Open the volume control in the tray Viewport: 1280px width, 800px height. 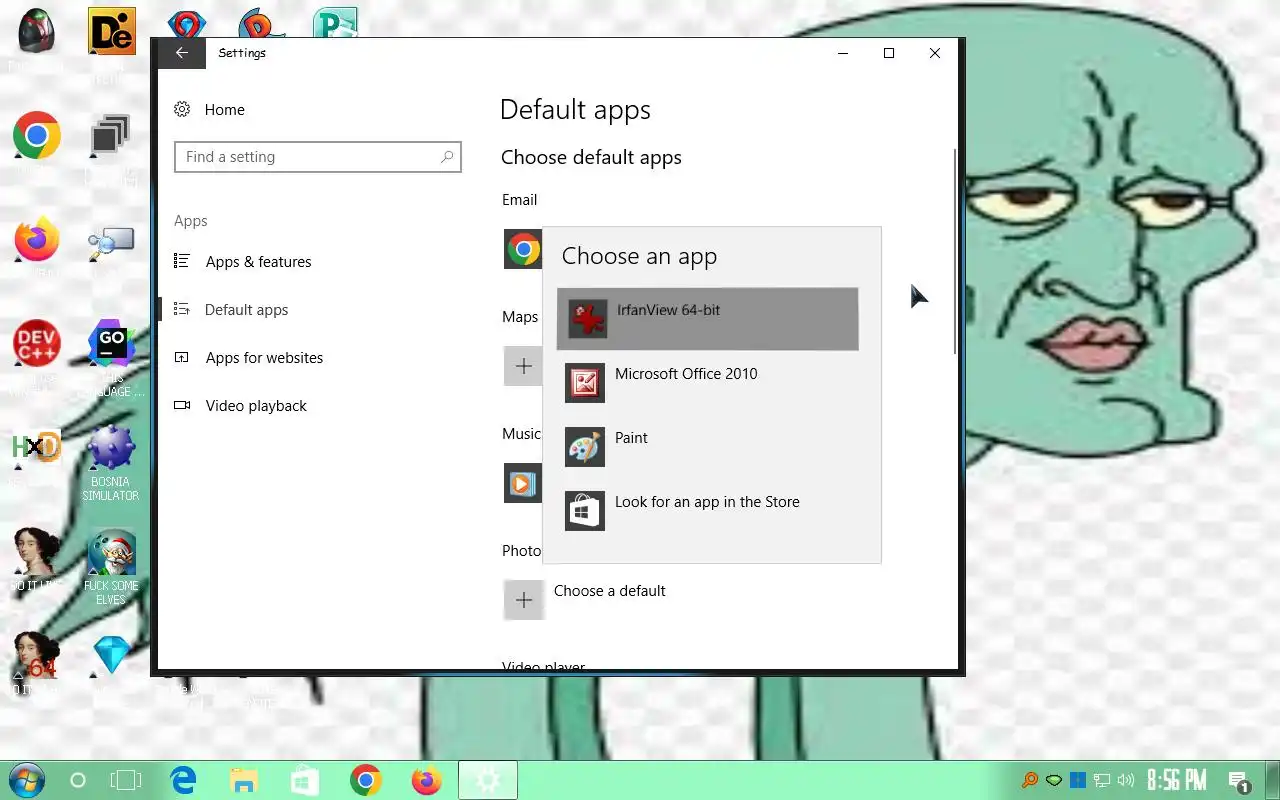1126,780
